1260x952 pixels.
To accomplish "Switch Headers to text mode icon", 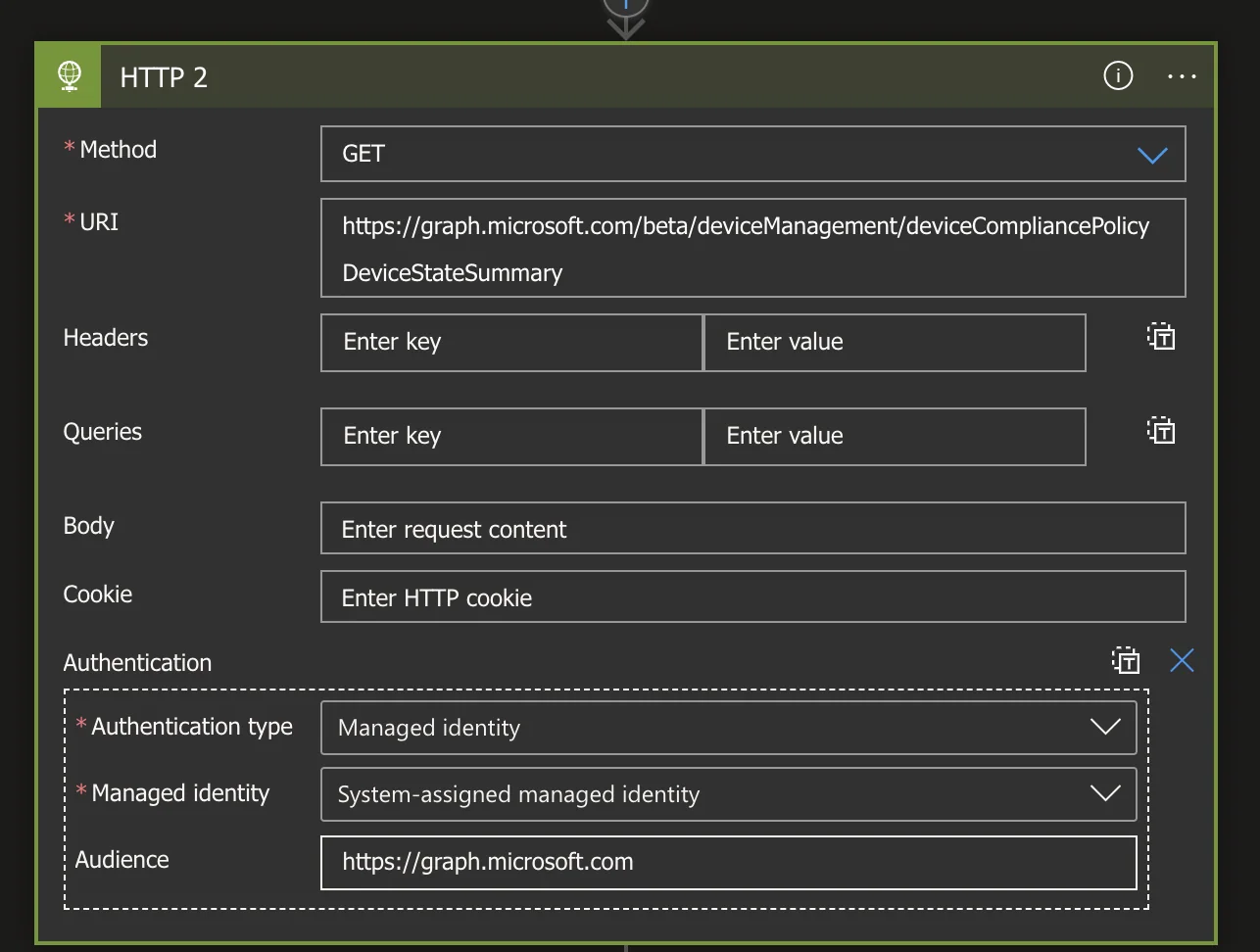I will (x=1161, y=337).
